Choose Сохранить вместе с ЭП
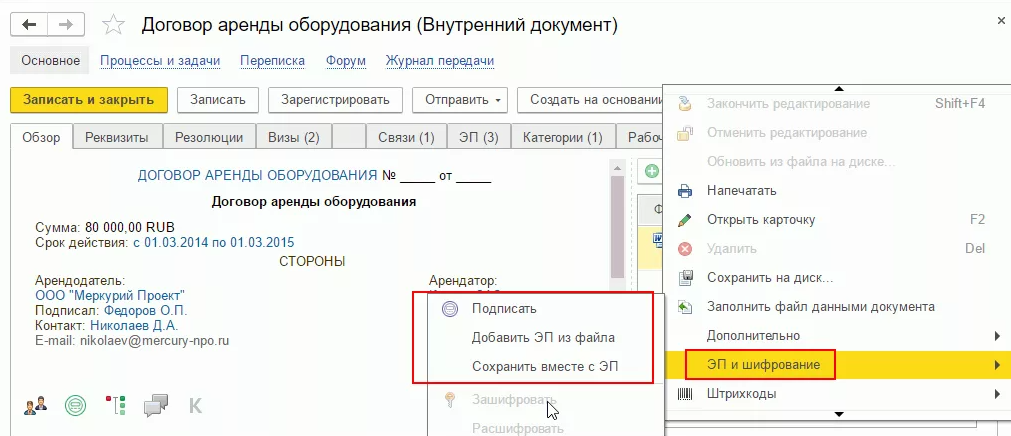 544,367
